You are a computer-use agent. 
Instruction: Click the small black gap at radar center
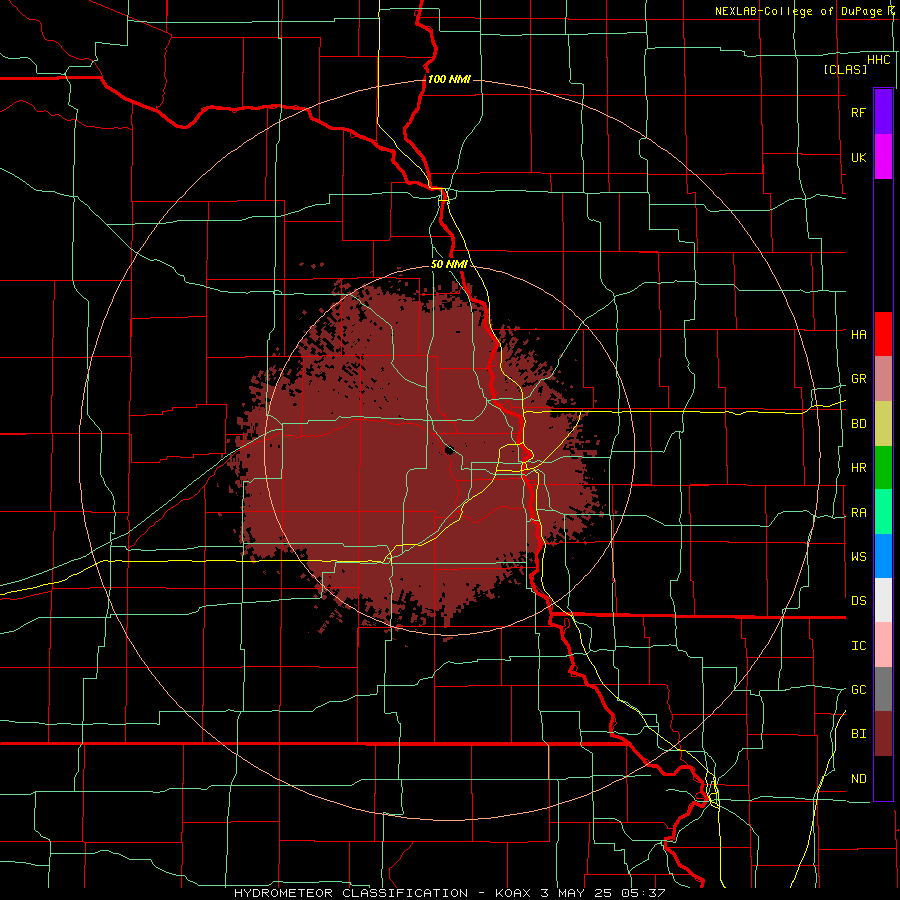(449, 449)
